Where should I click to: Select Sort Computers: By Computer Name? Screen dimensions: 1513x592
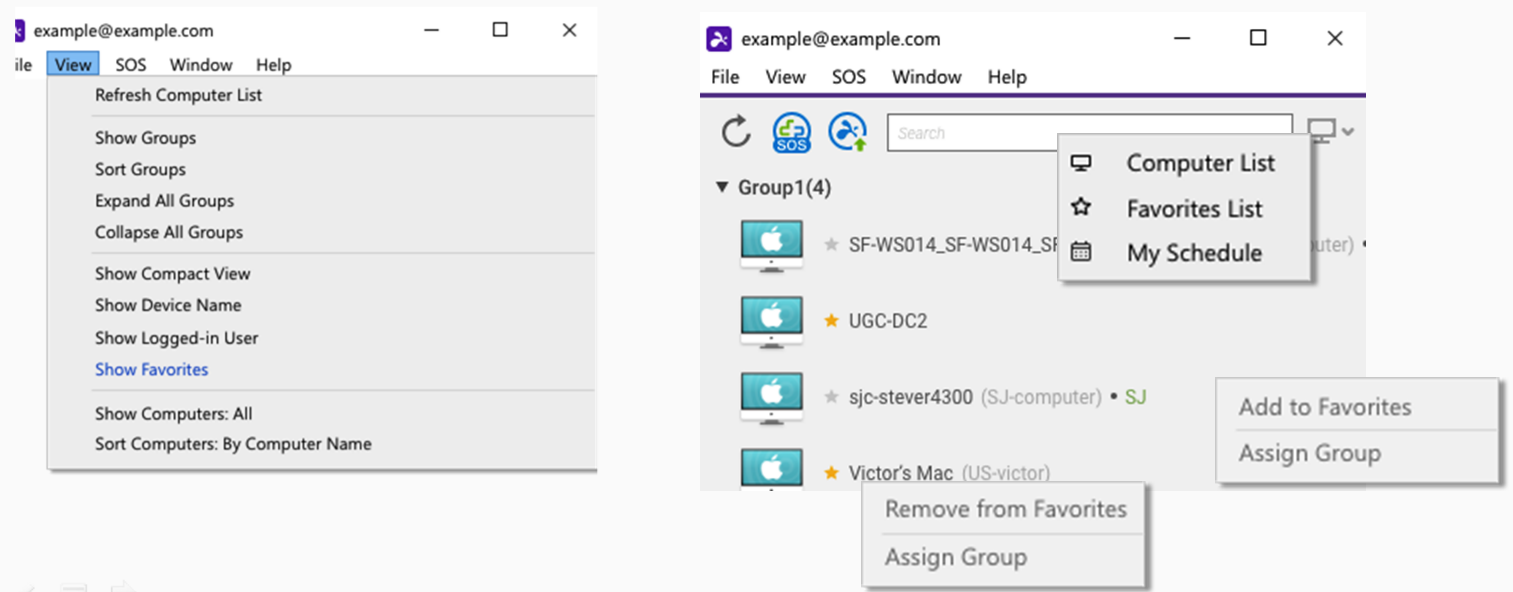(233, 444)
